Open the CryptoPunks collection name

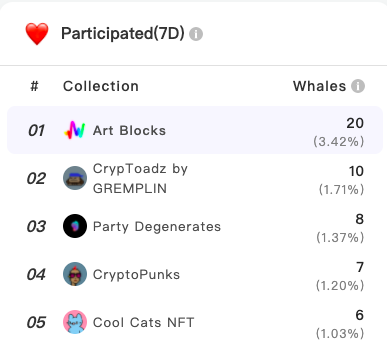[x=136, y=275]
